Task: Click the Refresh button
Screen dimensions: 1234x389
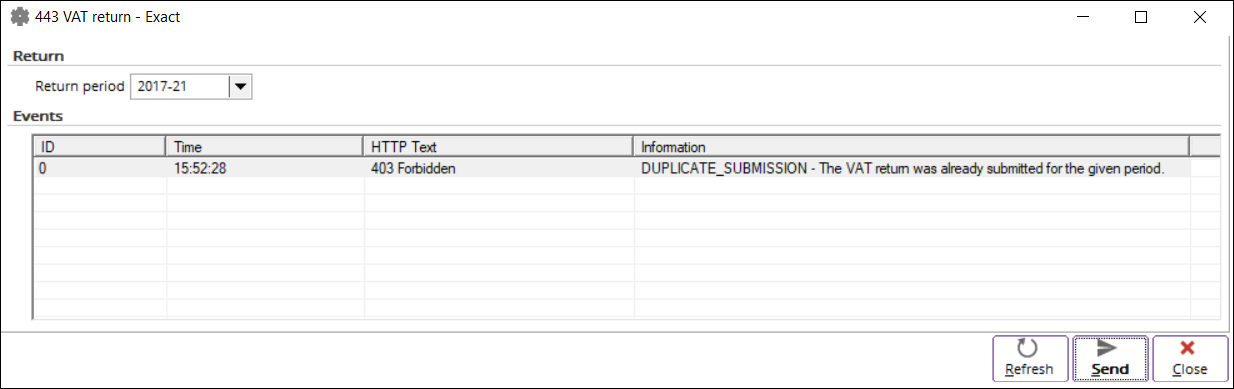Action: click(x=1029, y=358)
